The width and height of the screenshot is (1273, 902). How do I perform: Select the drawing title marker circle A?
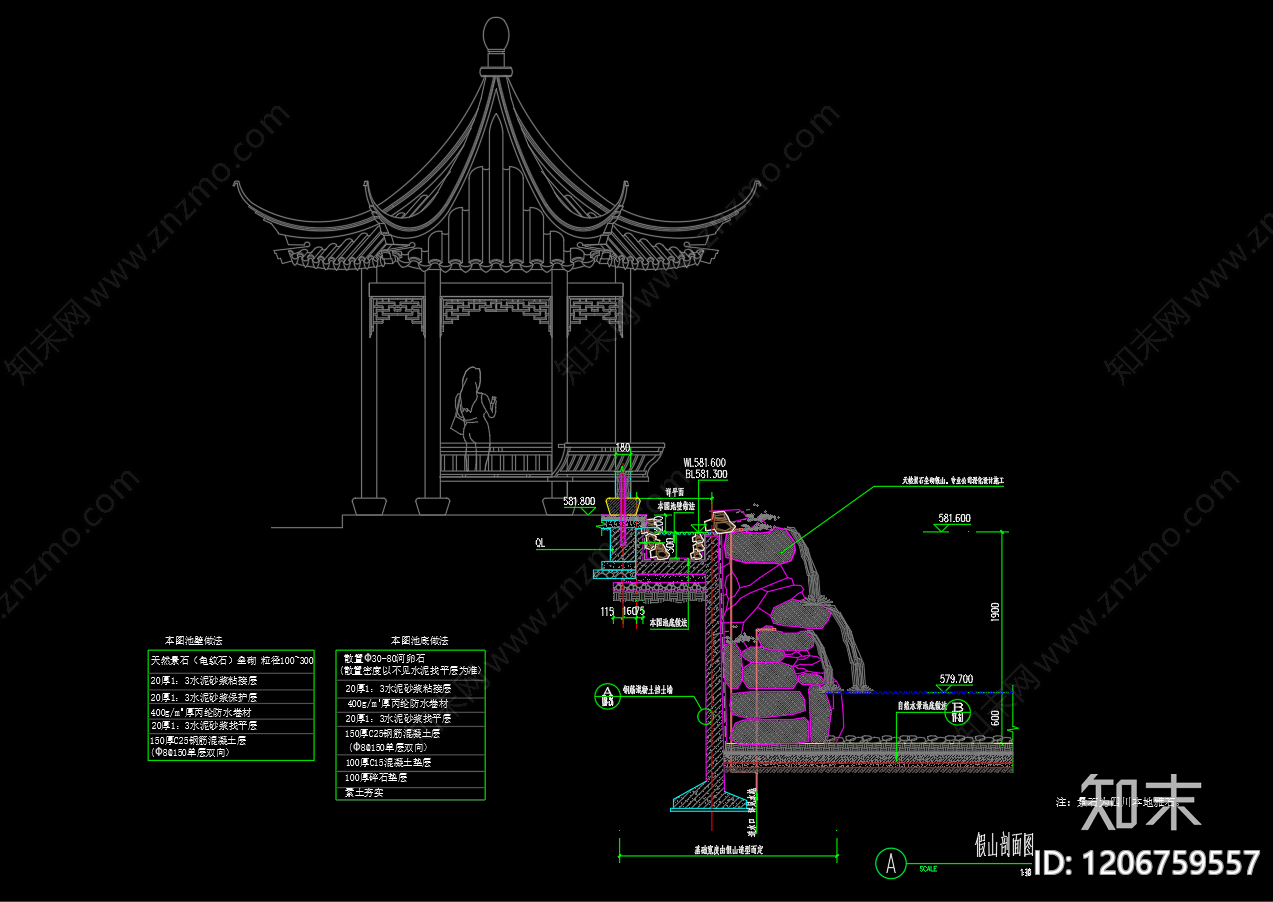point(890,861)
